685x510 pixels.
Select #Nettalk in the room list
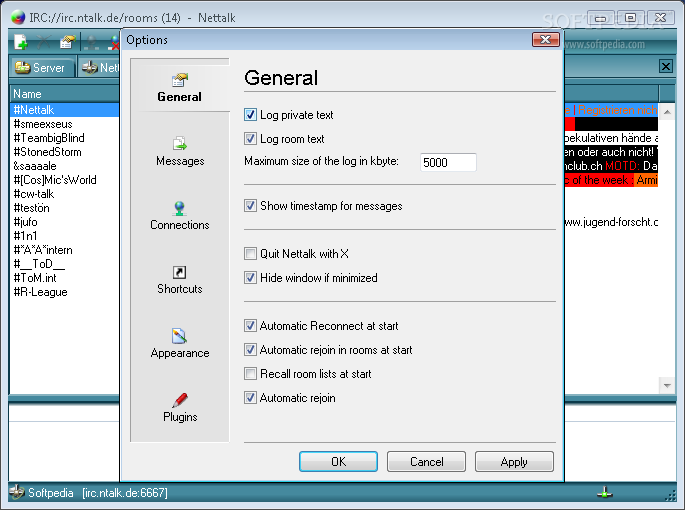[64, 110]
